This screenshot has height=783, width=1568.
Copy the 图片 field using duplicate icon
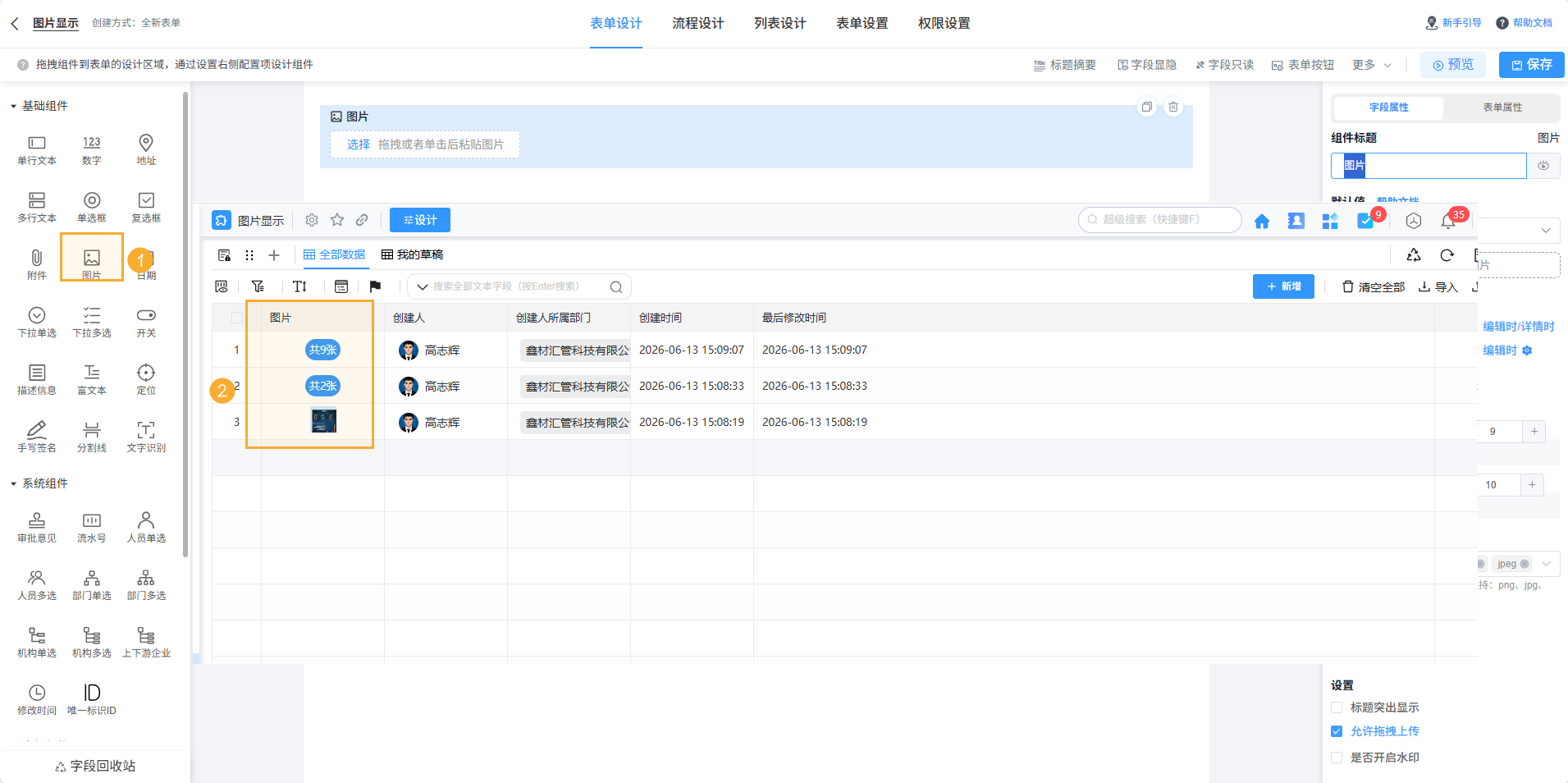coord(1146,107)
